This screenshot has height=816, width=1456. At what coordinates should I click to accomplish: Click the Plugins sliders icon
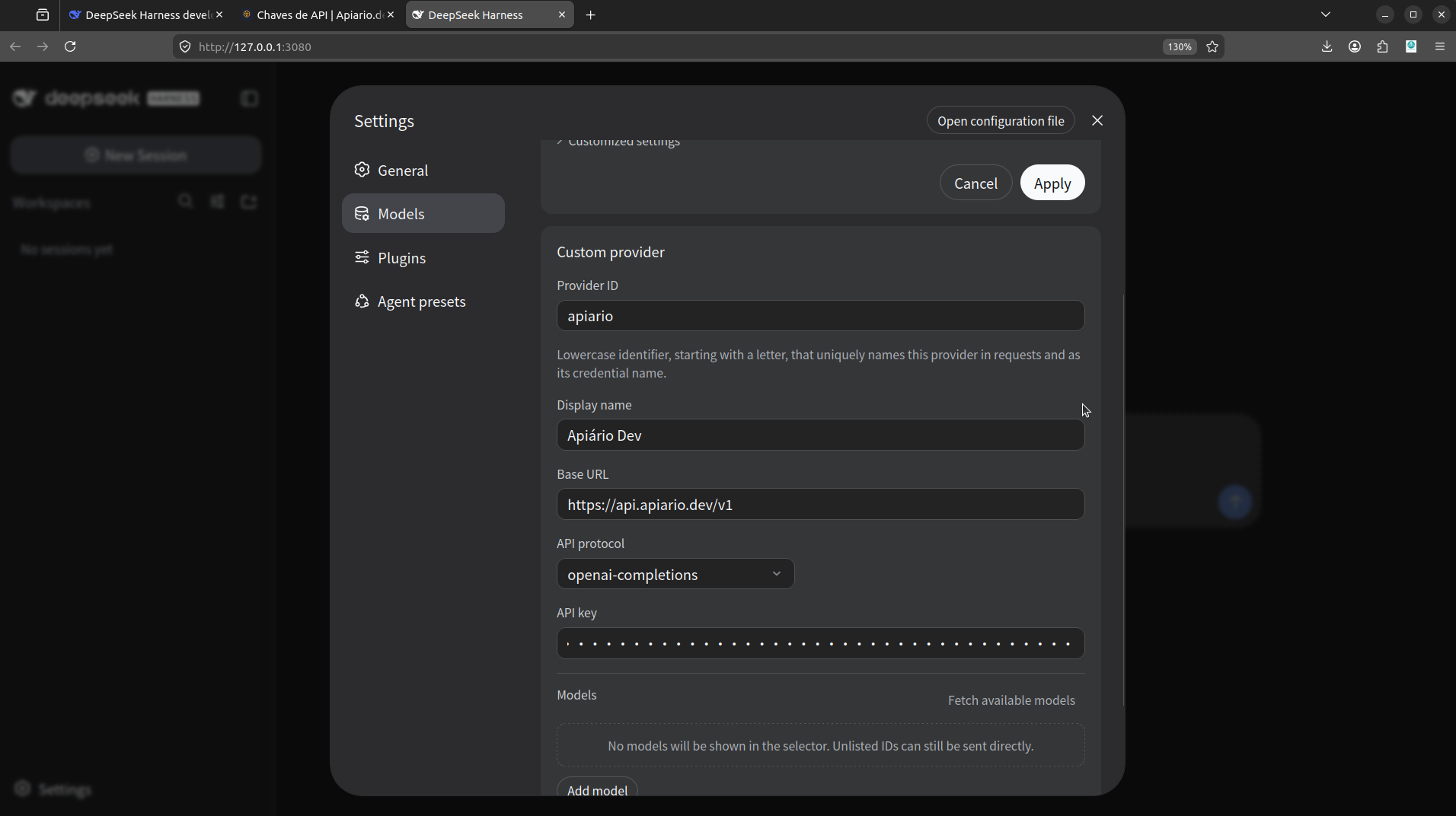pos(362,257)
